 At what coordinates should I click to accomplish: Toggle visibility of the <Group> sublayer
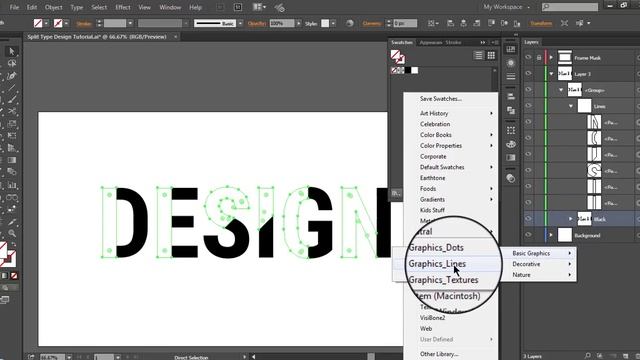coord(529,90)
